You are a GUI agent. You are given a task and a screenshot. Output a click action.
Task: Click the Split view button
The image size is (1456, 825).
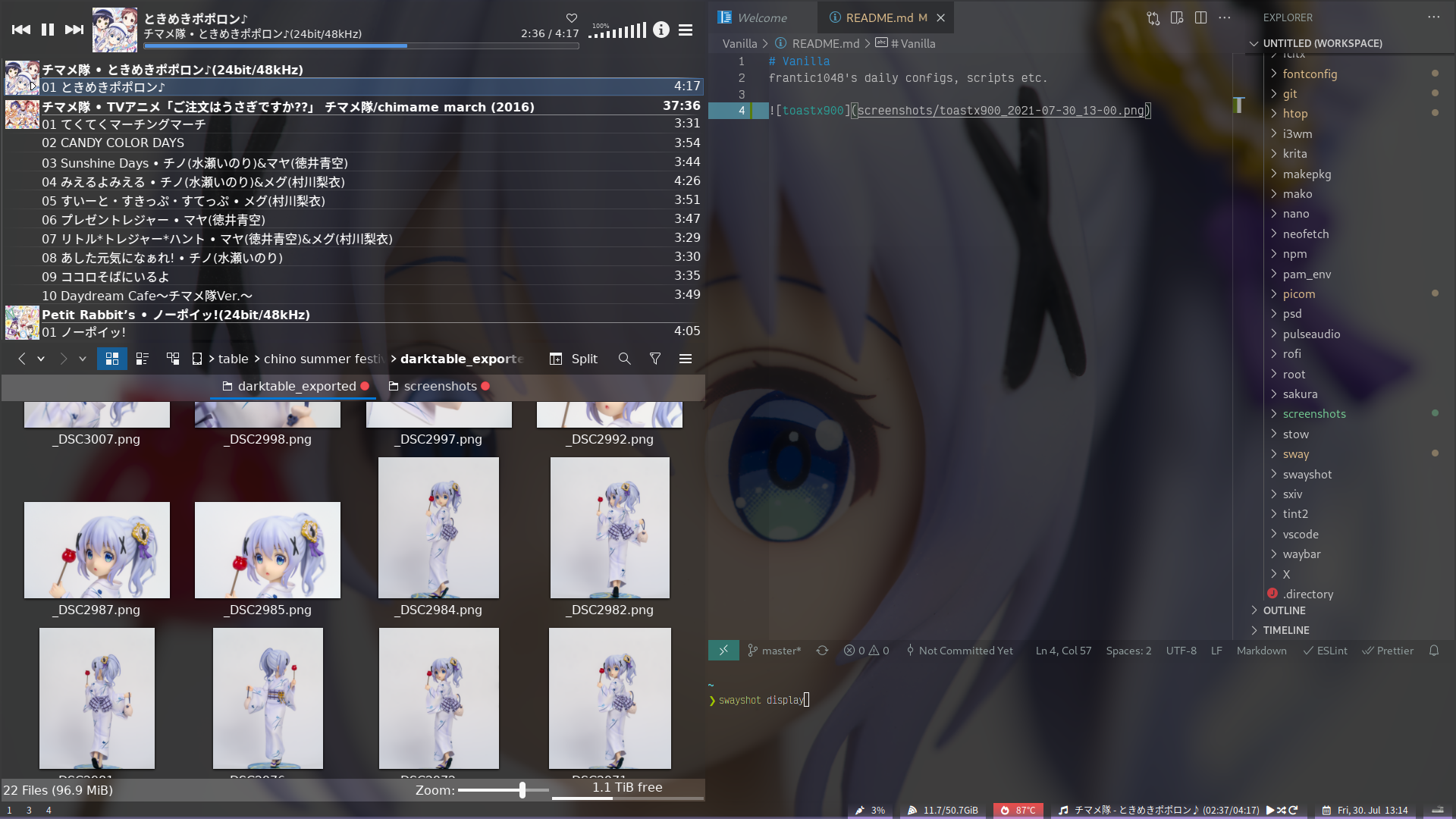[574, 359]
